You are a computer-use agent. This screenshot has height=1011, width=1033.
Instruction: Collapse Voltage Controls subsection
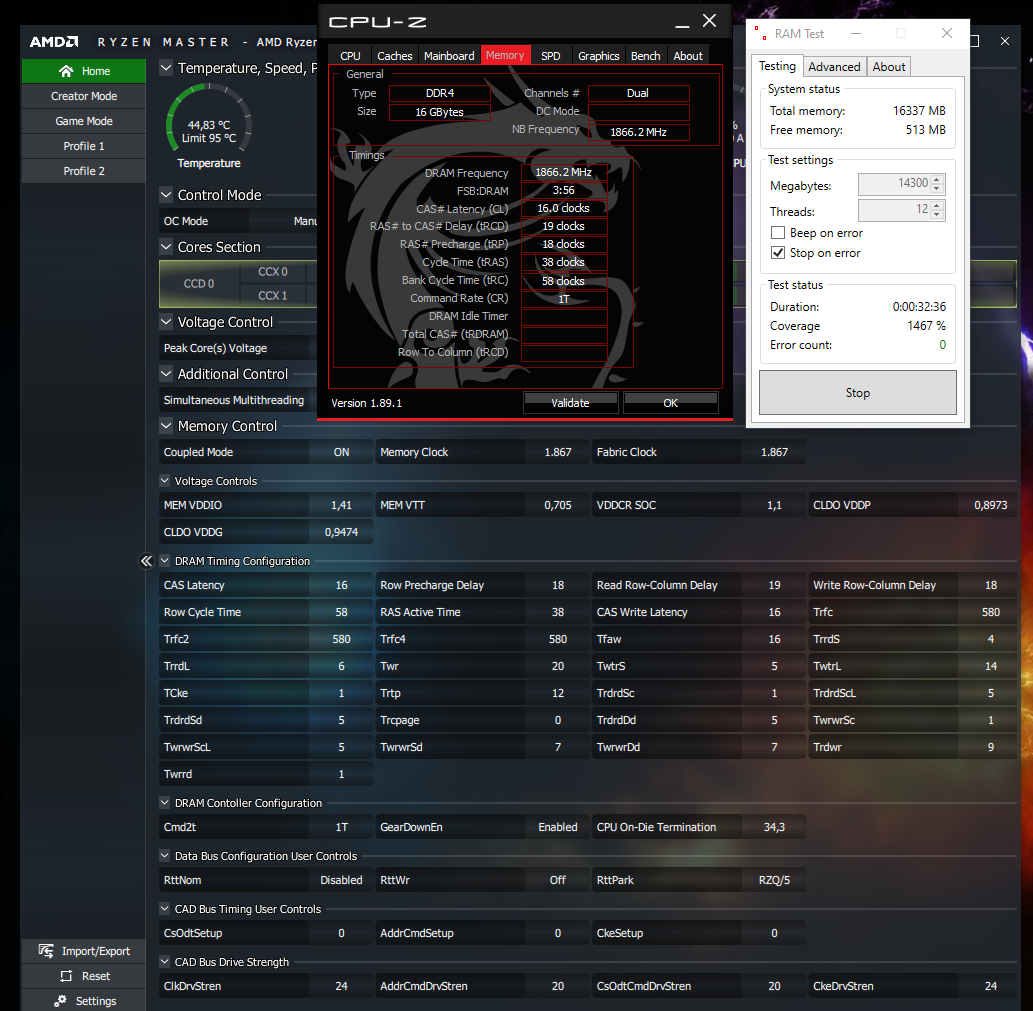tap(165, 481)
